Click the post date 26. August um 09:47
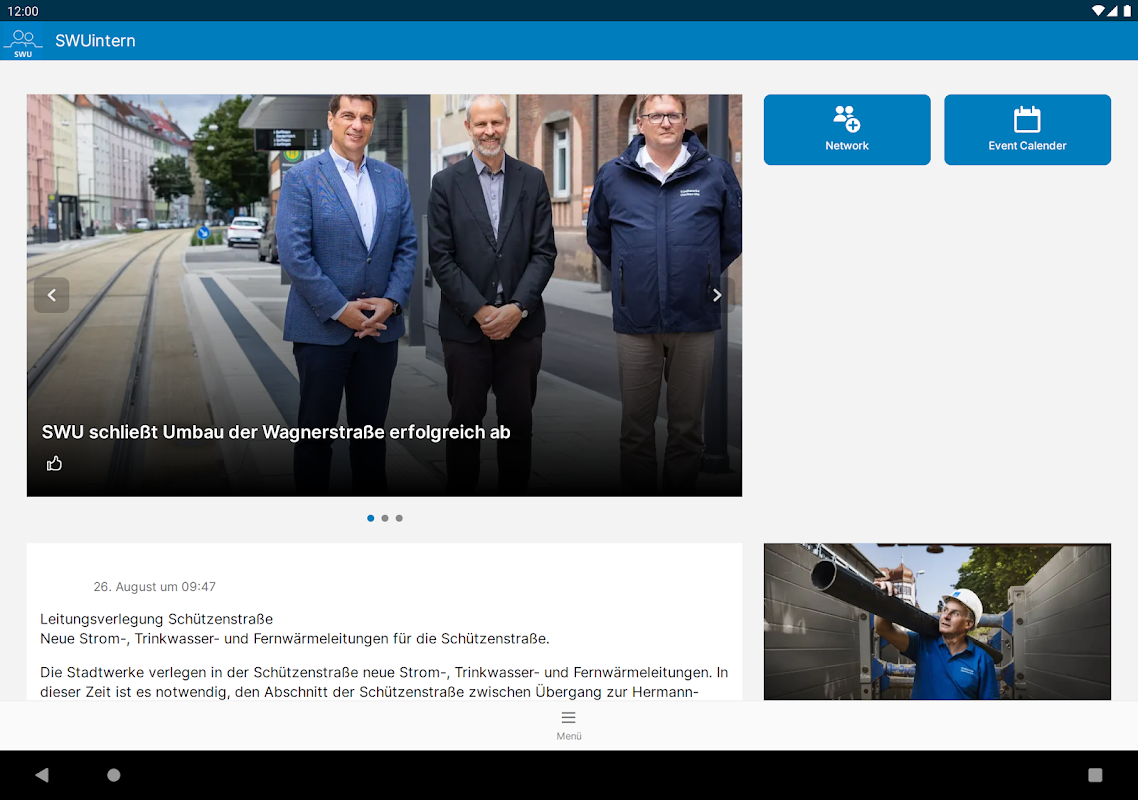This screenshot has width=1138, height=800. 155,587
